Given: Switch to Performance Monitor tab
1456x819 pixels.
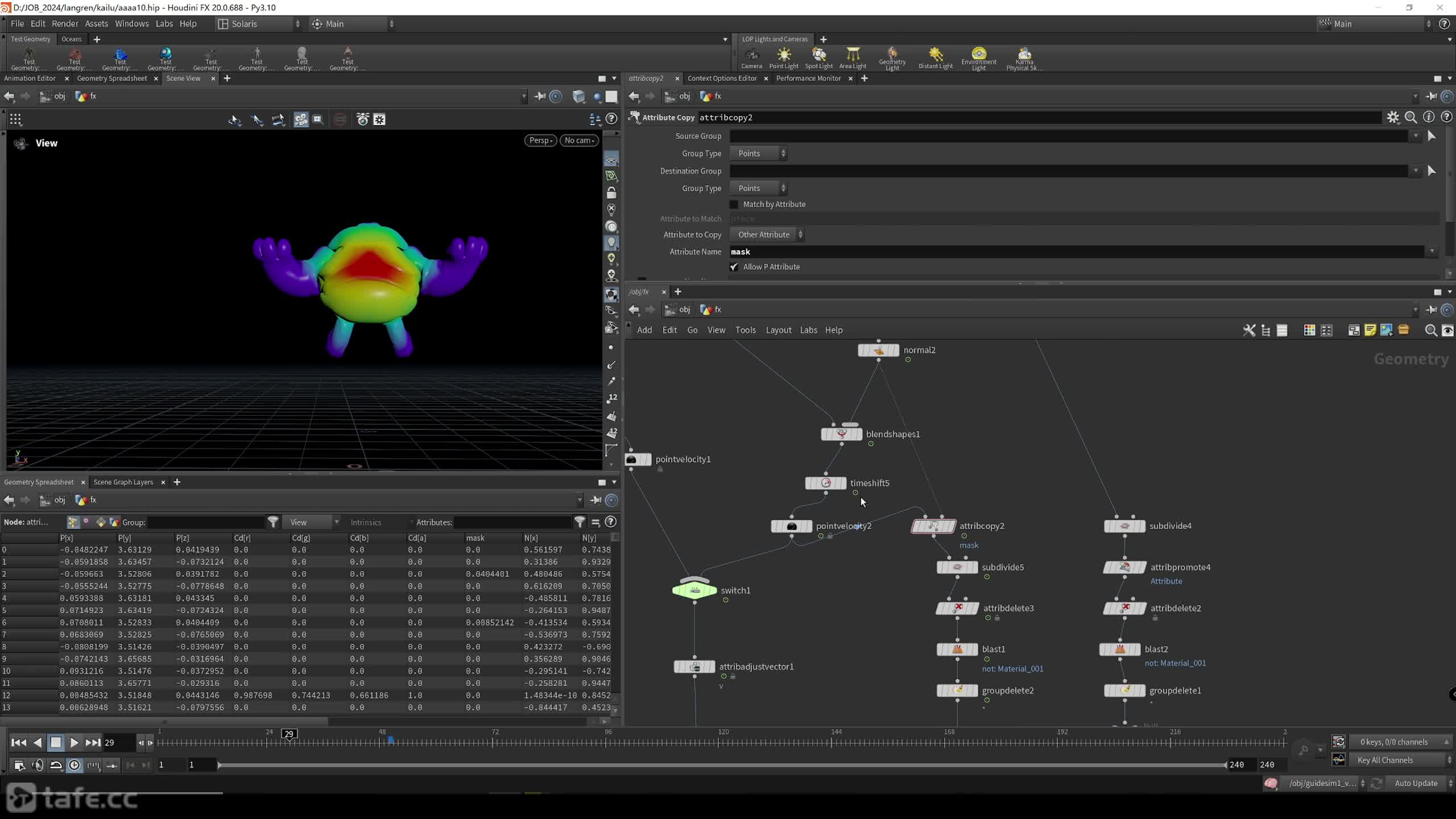Looking at the screenshot, I should tap(808, 78).
